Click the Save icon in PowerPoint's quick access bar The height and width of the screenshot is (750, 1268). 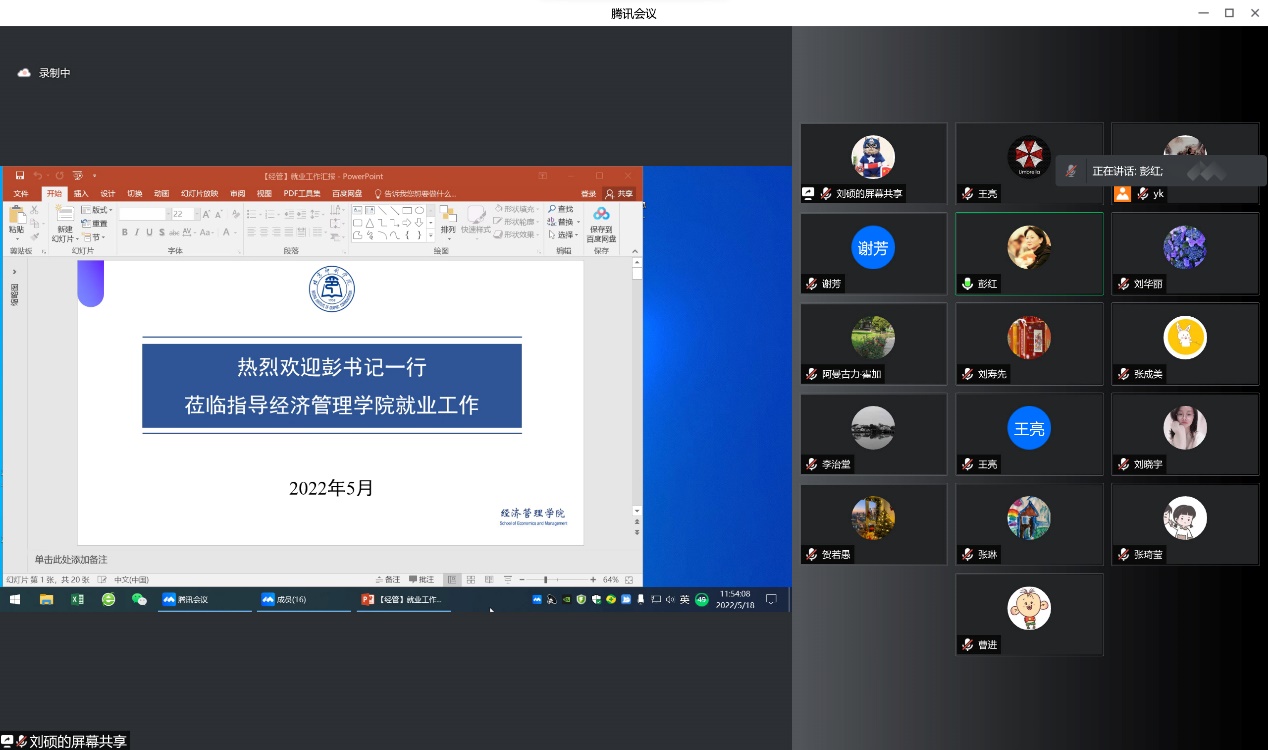coord(19,176)
